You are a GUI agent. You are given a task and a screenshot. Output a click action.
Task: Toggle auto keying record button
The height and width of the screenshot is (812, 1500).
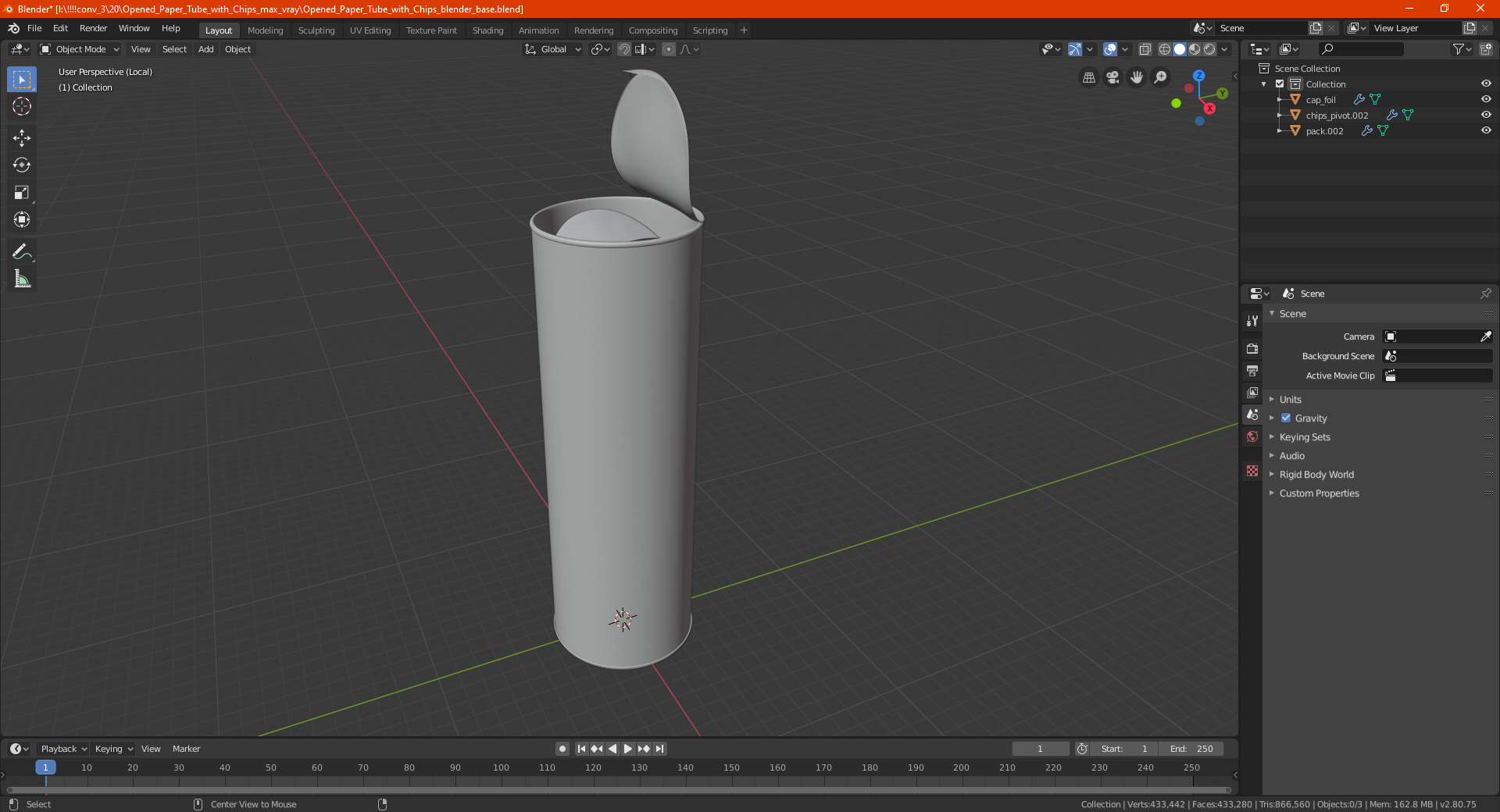tap(562, 749)
